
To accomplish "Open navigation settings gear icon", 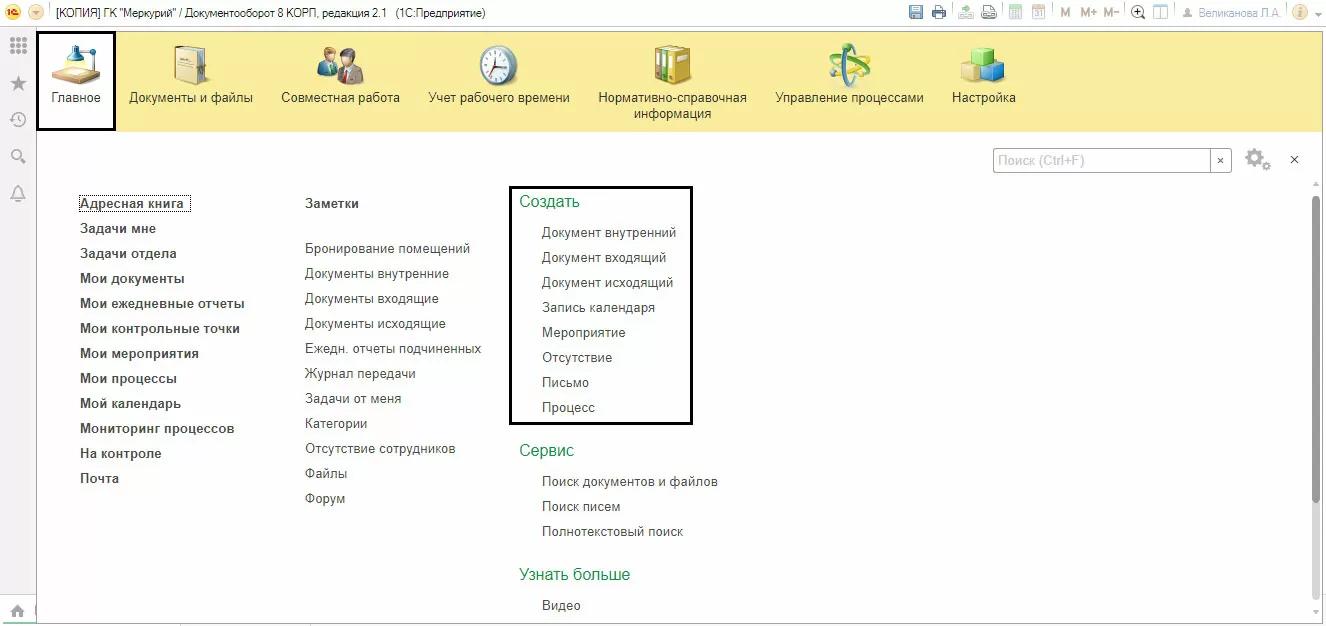I will pos(1257,160).
